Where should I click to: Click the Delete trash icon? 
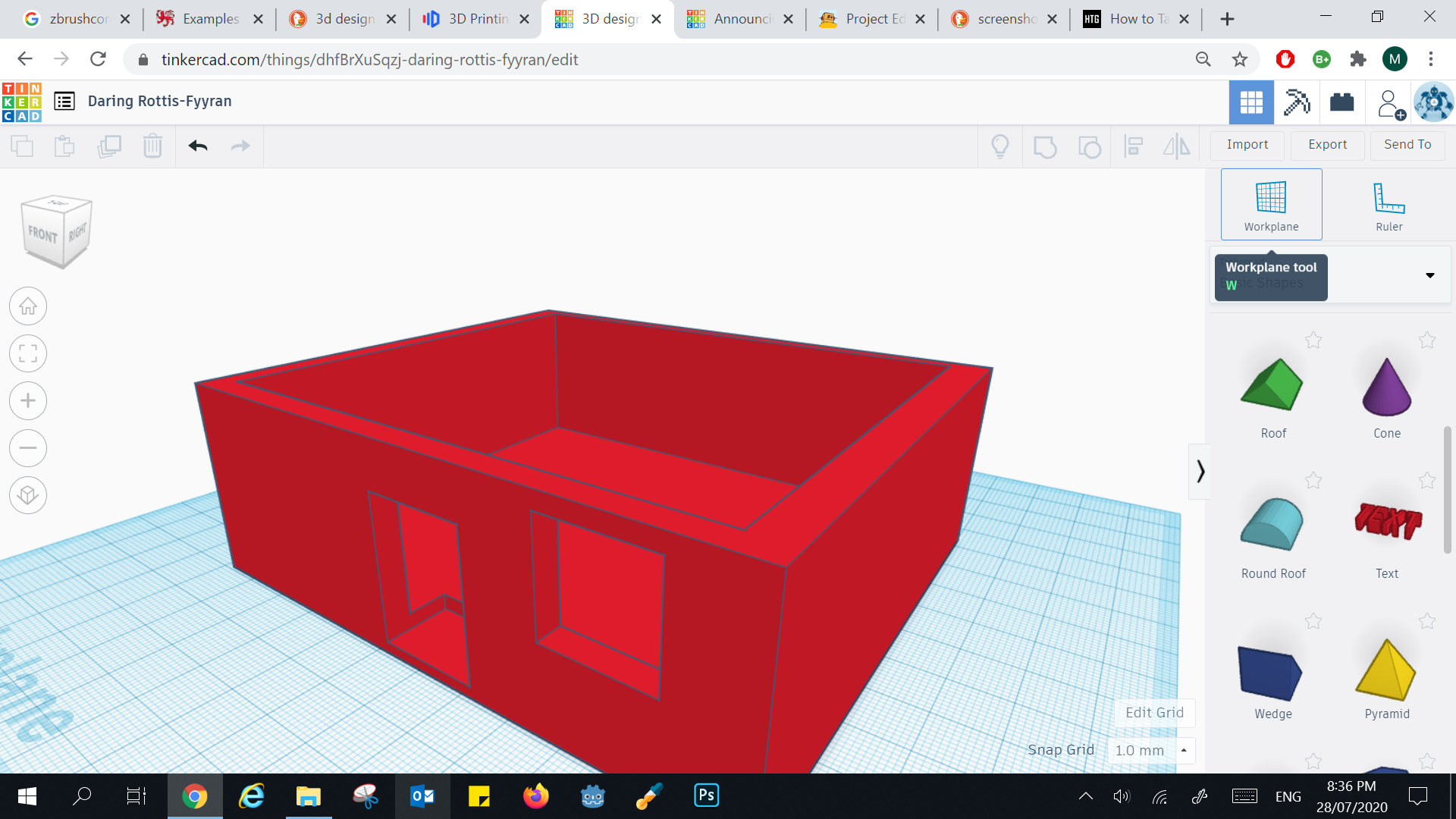tap(152, 146)
